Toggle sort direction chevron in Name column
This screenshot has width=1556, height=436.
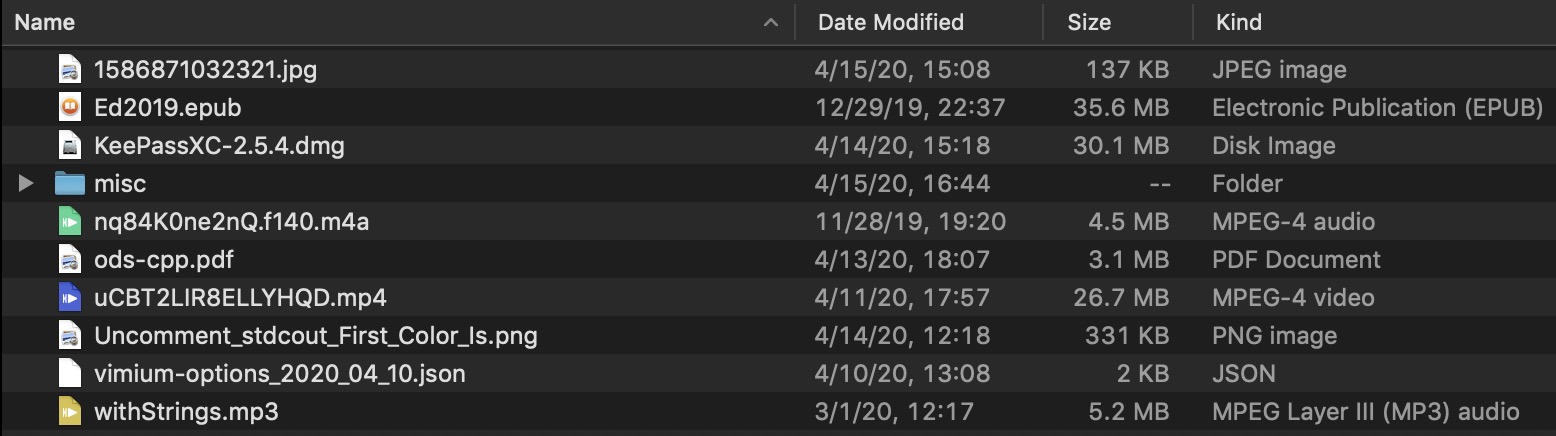click(x=770, y=22)
